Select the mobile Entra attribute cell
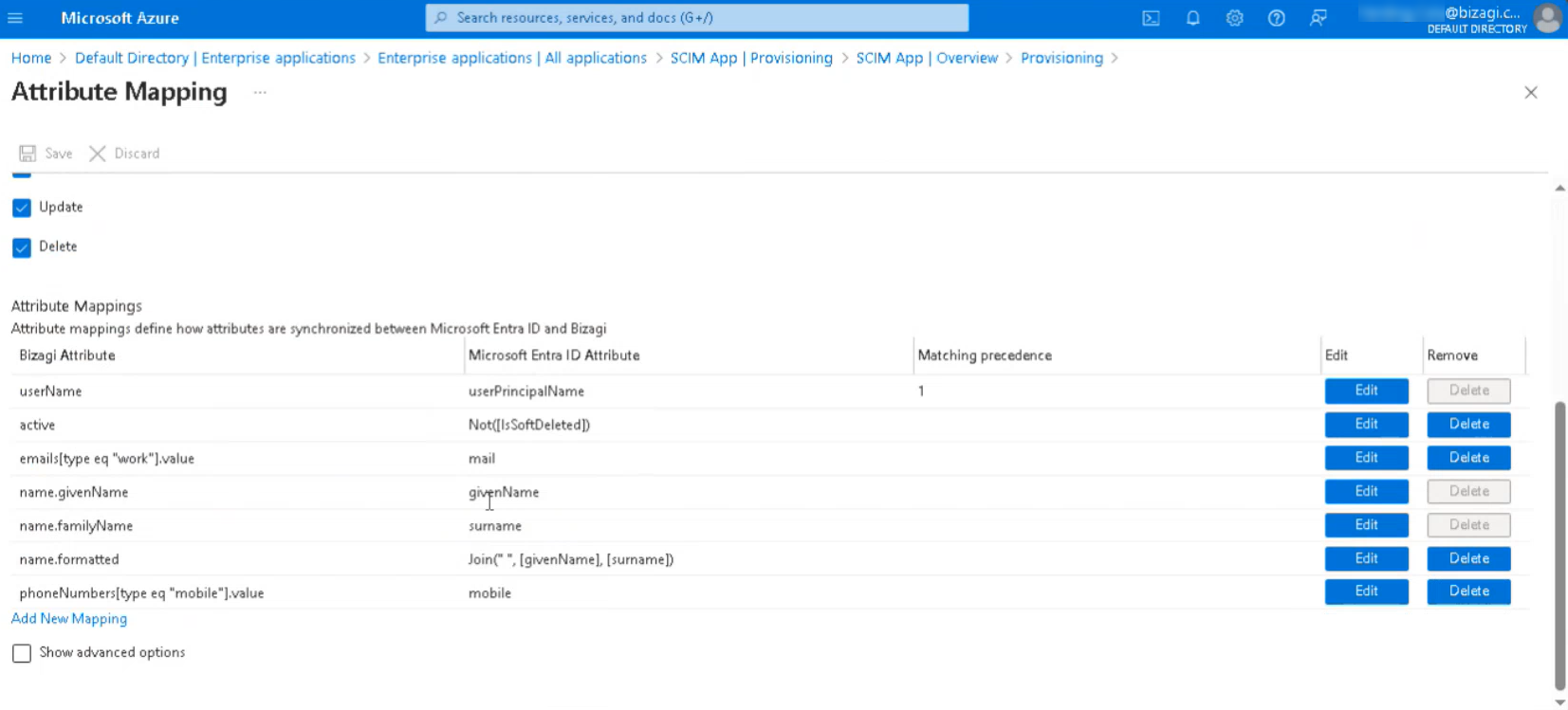 click(x=489, y=593)
